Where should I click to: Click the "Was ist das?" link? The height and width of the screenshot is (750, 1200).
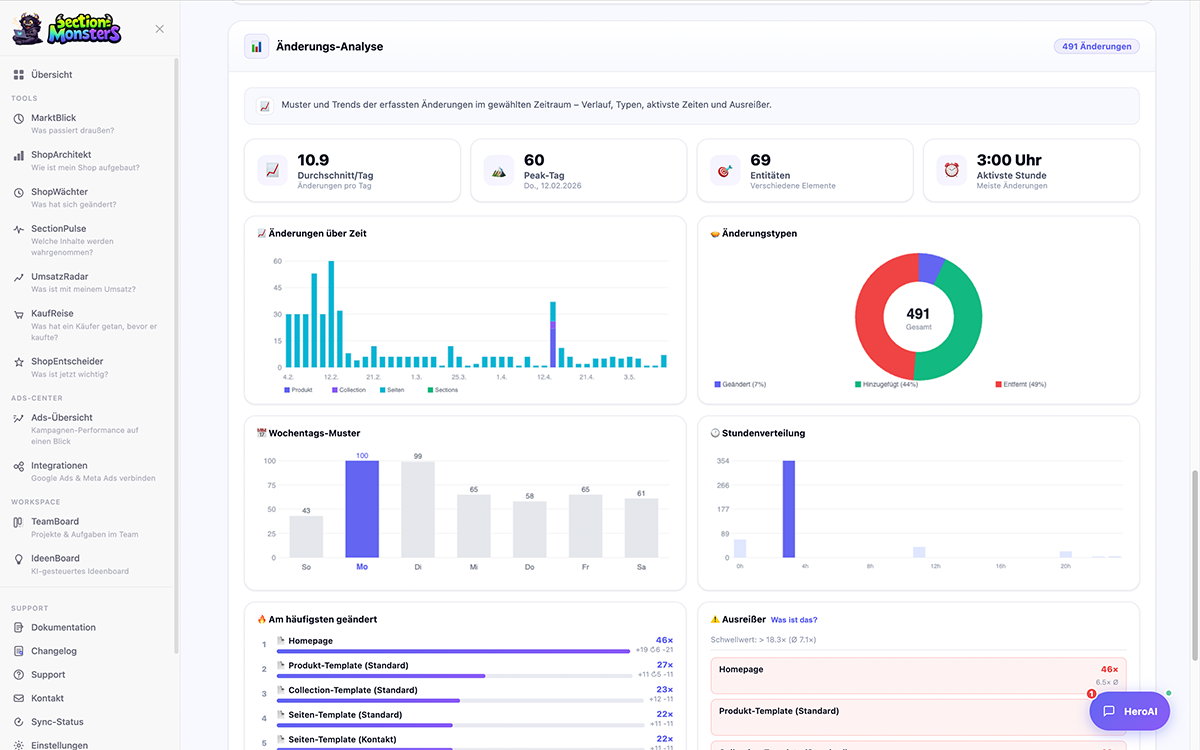pos(794,620)
